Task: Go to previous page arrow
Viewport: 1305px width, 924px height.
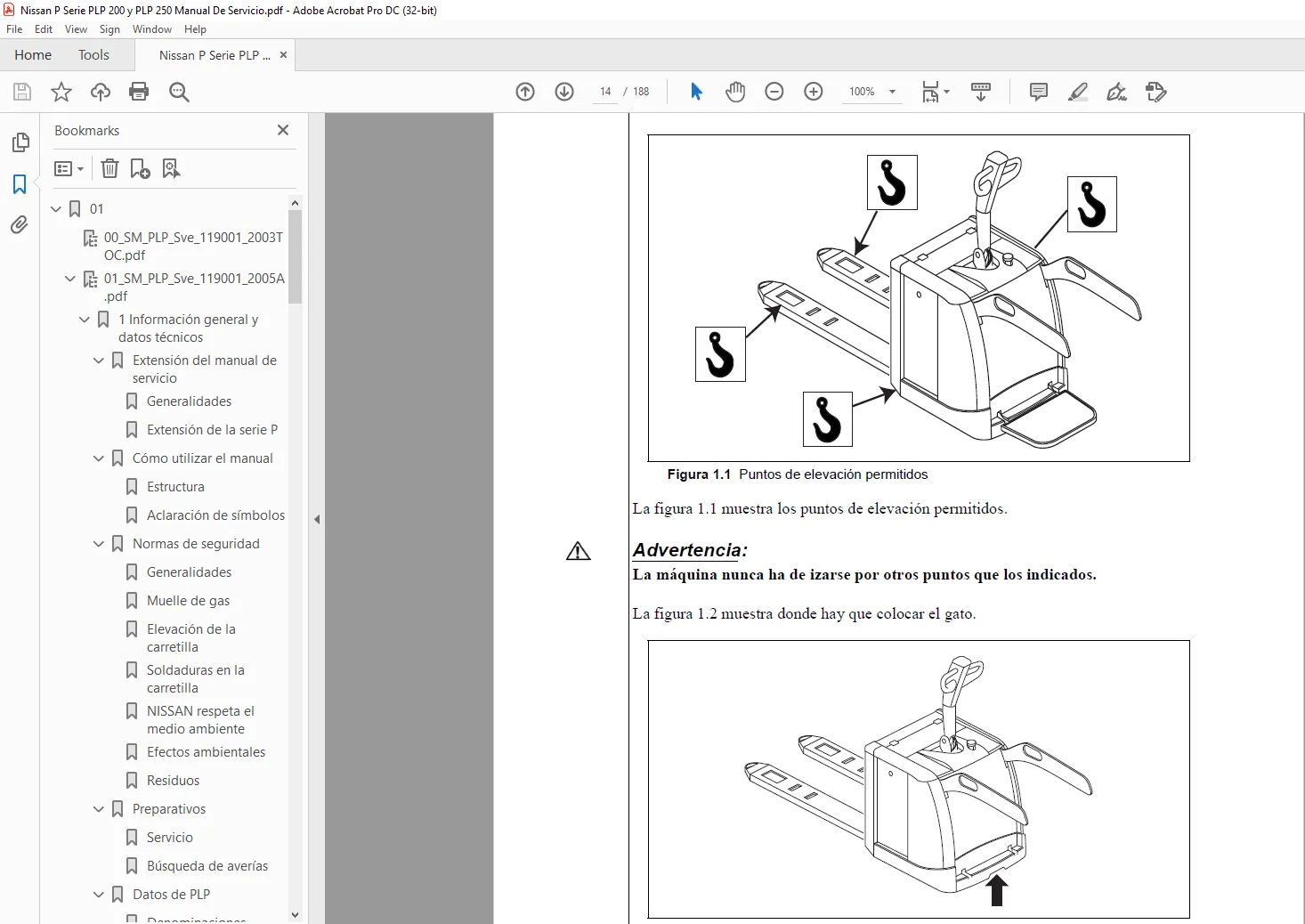Action: click(x=525, y=92)
